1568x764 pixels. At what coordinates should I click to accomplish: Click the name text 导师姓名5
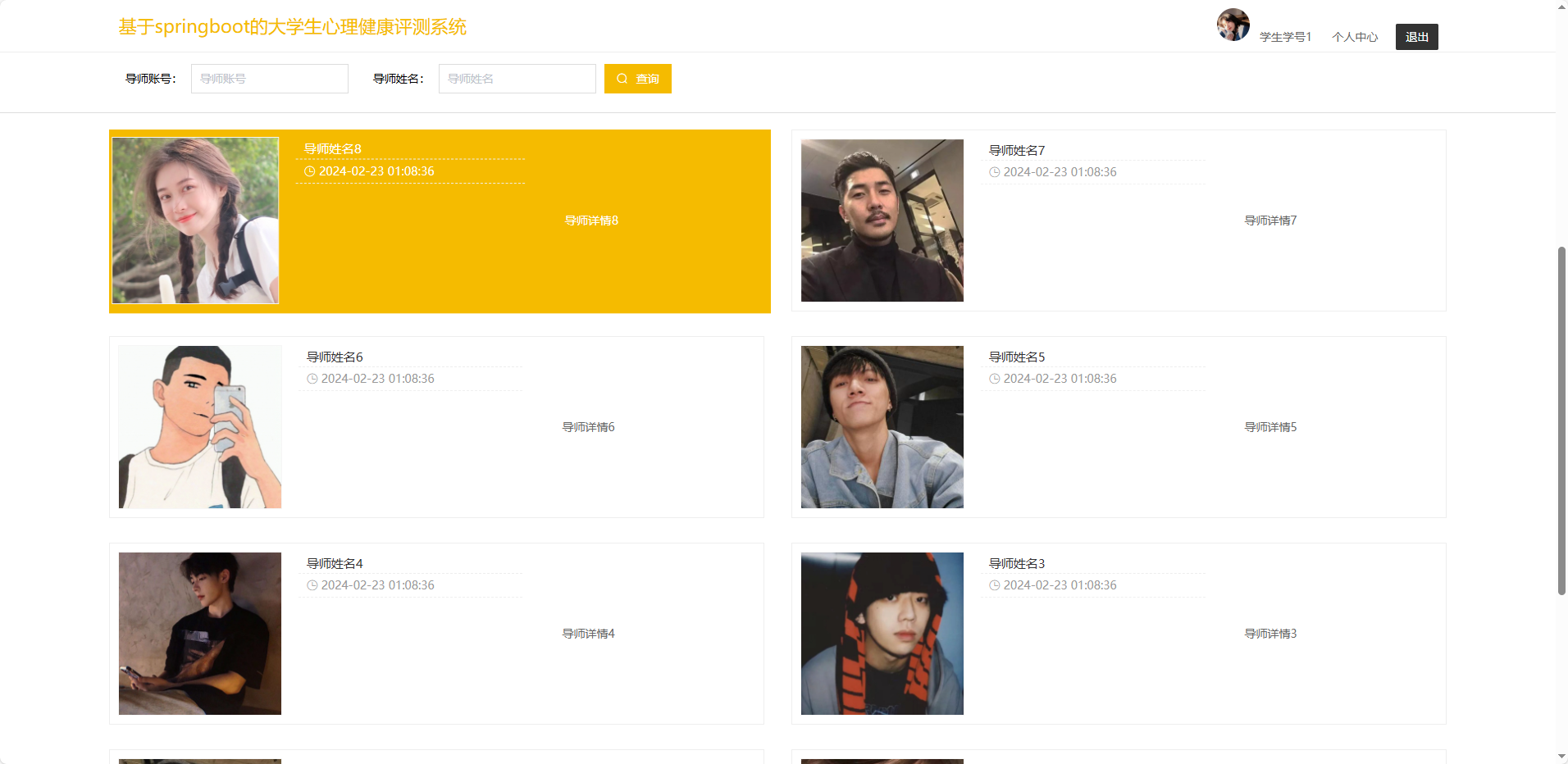pos(1017,357)
